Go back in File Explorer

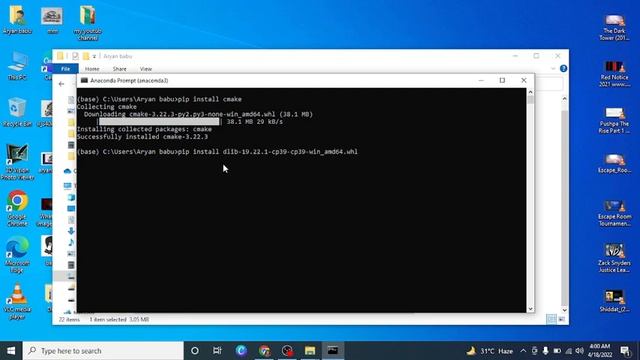62,84
